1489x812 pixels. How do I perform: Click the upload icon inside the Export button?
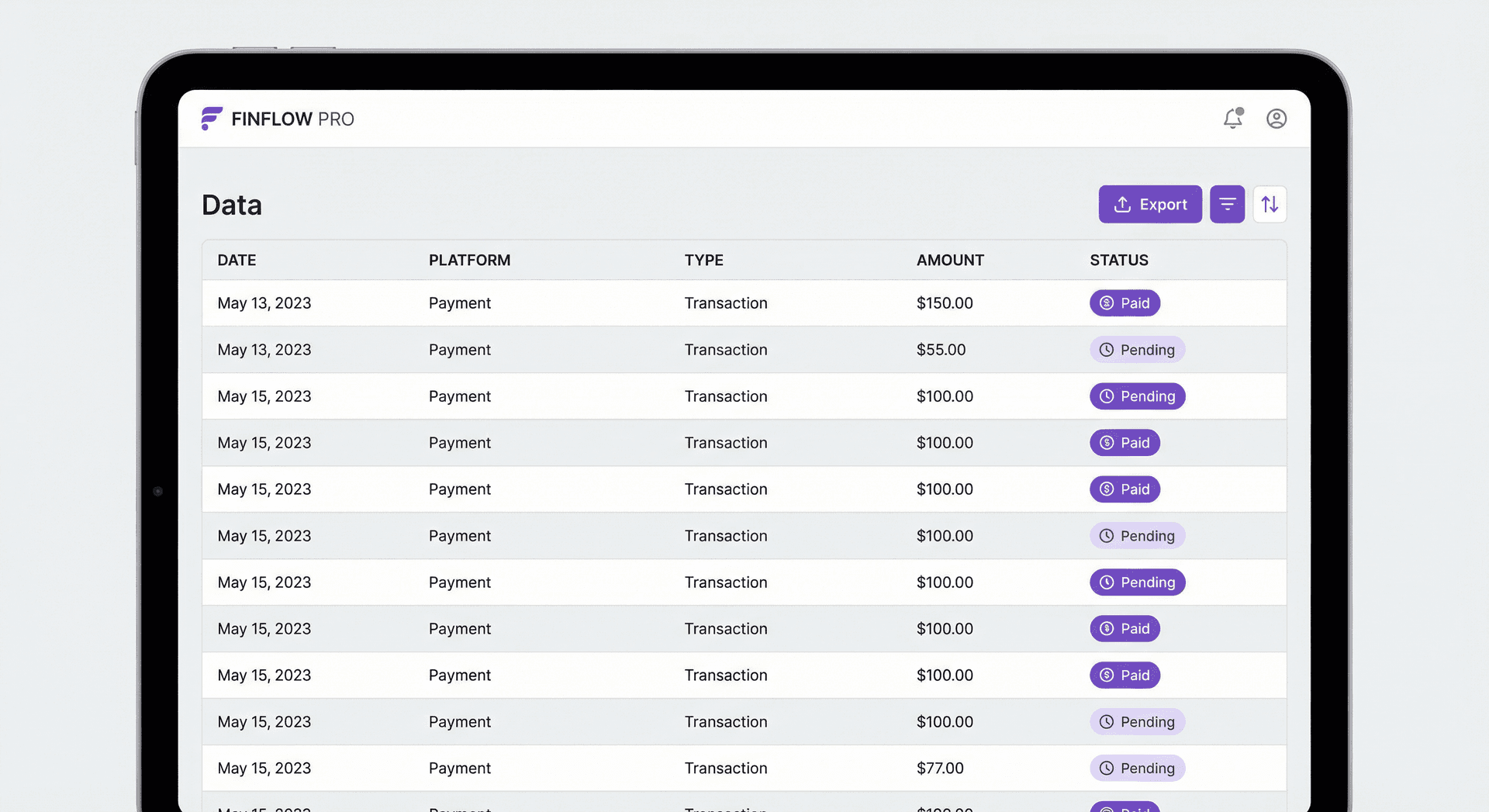pos(1122,204)
